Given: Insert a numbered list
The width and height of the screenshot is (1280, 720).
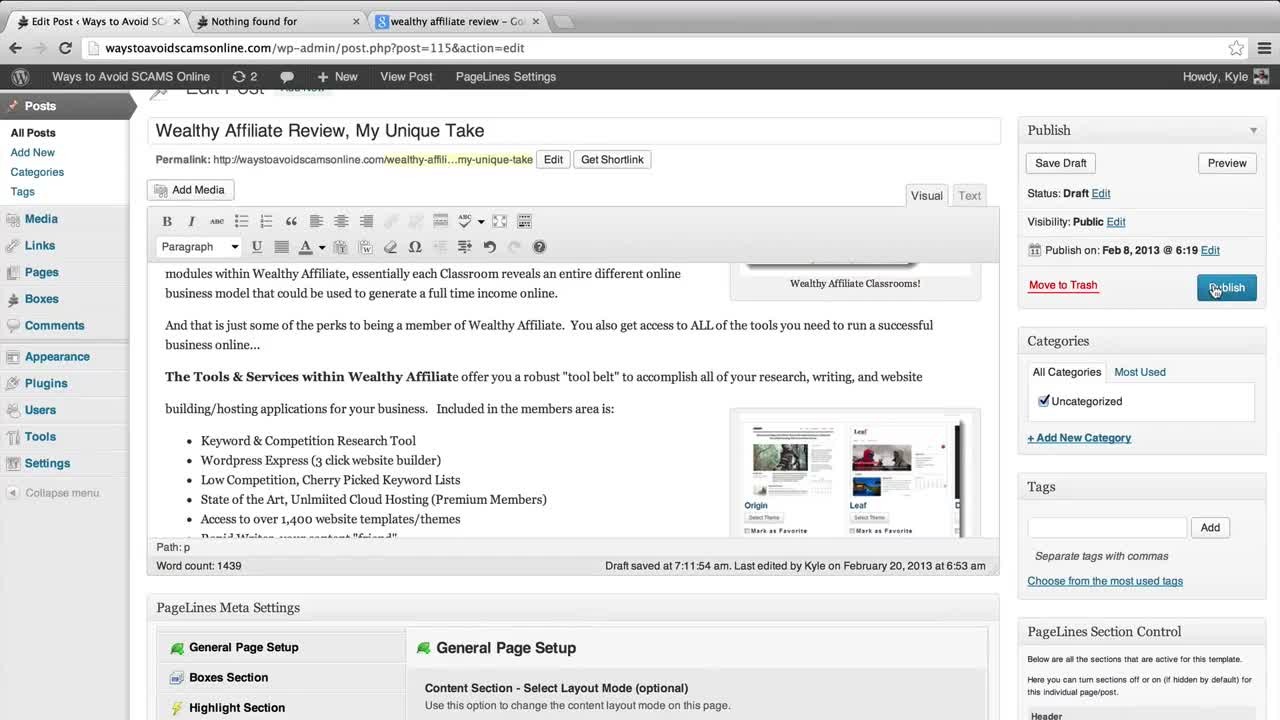Looking at the screenshot, I should [x=266, y=221].
